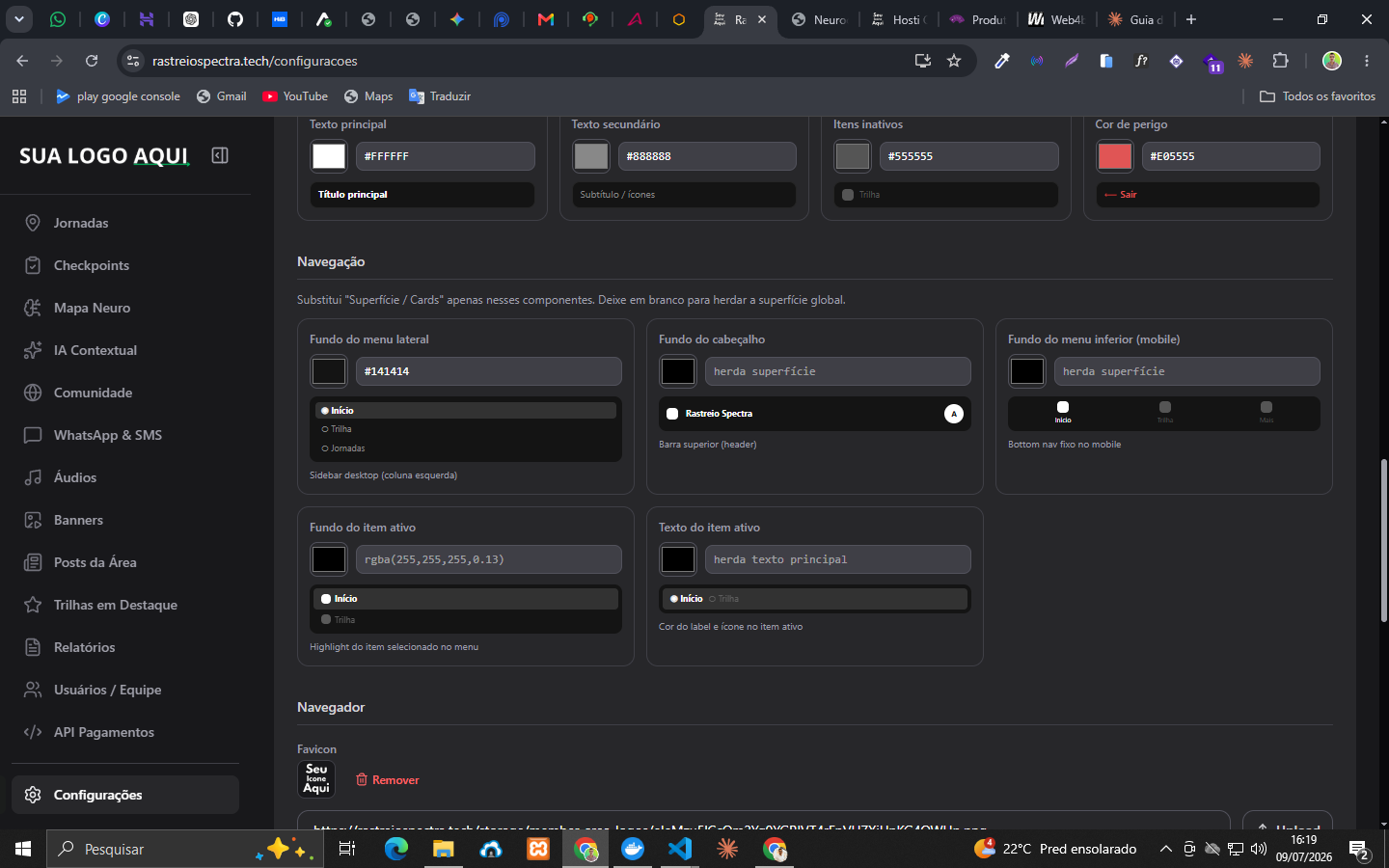Click the page vertical scrollbar
This screenshot has height=868, width=1389.
click(1383, 540)
